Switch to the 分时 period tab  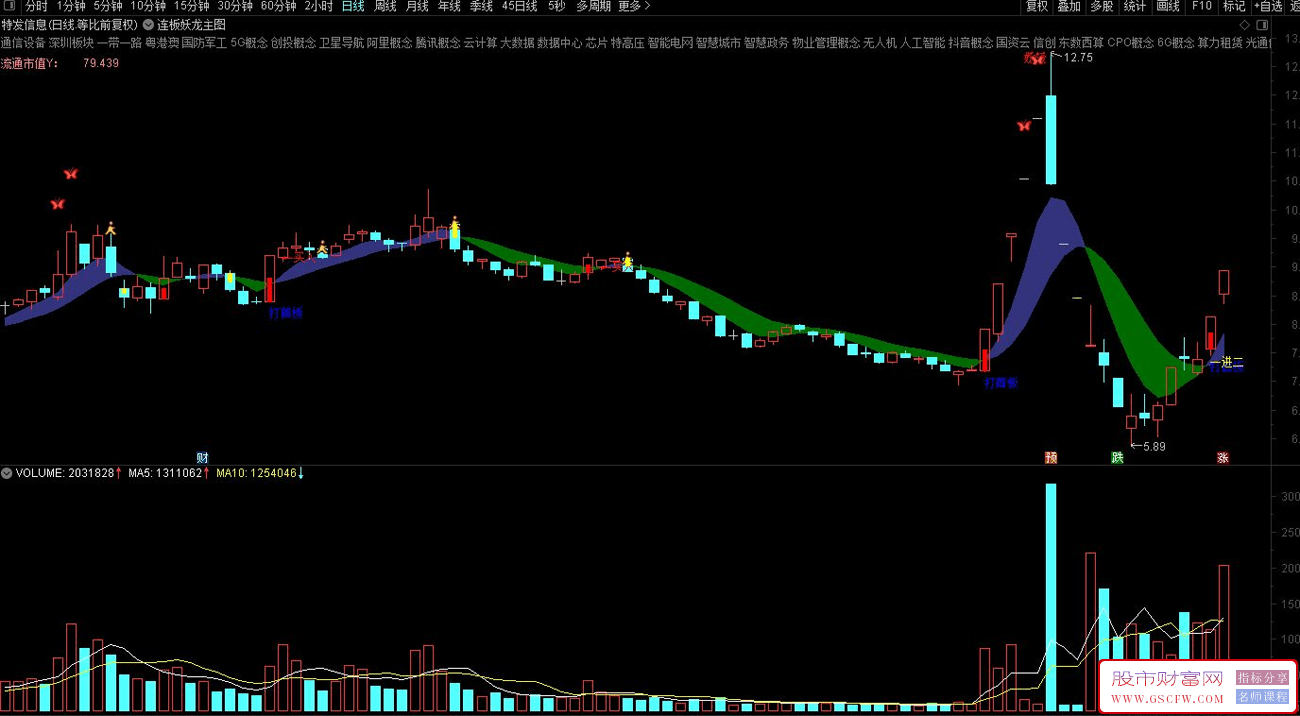(36, 6)
